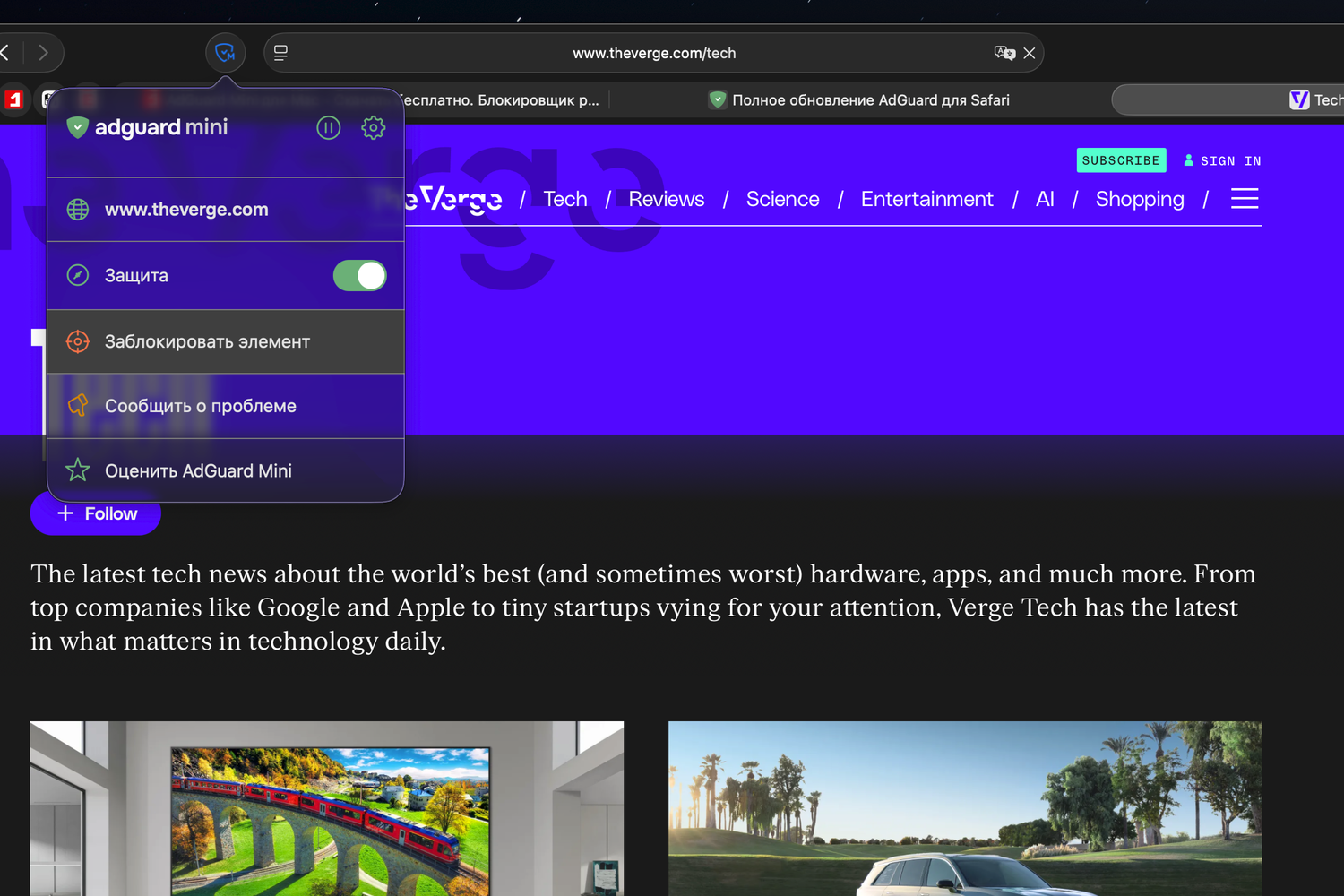Viewport: 1344px width, 896px height.
Task: Open the white car article thumbnail
Action: [965, 808]
